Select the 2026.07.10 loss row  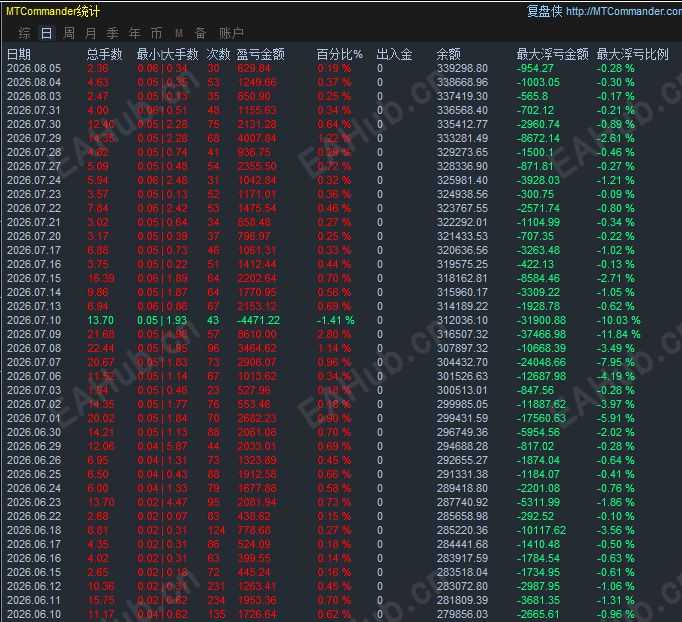pyautogui.click(x=341, y=321)
